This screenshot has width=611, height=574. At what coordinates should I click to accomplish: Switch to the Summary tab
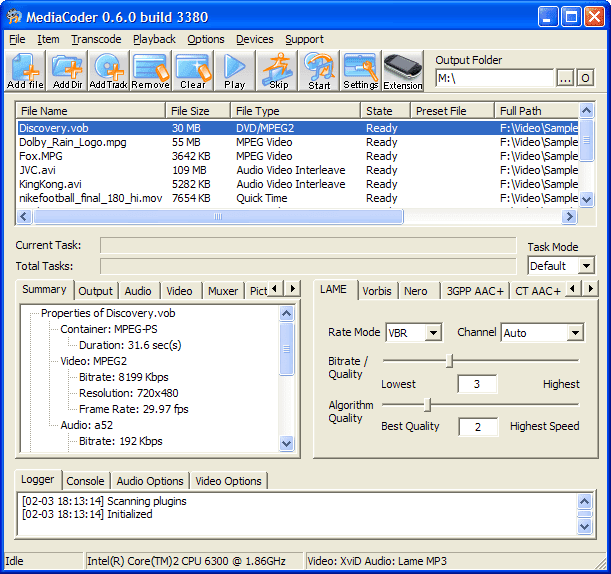(x=44, y=290)
